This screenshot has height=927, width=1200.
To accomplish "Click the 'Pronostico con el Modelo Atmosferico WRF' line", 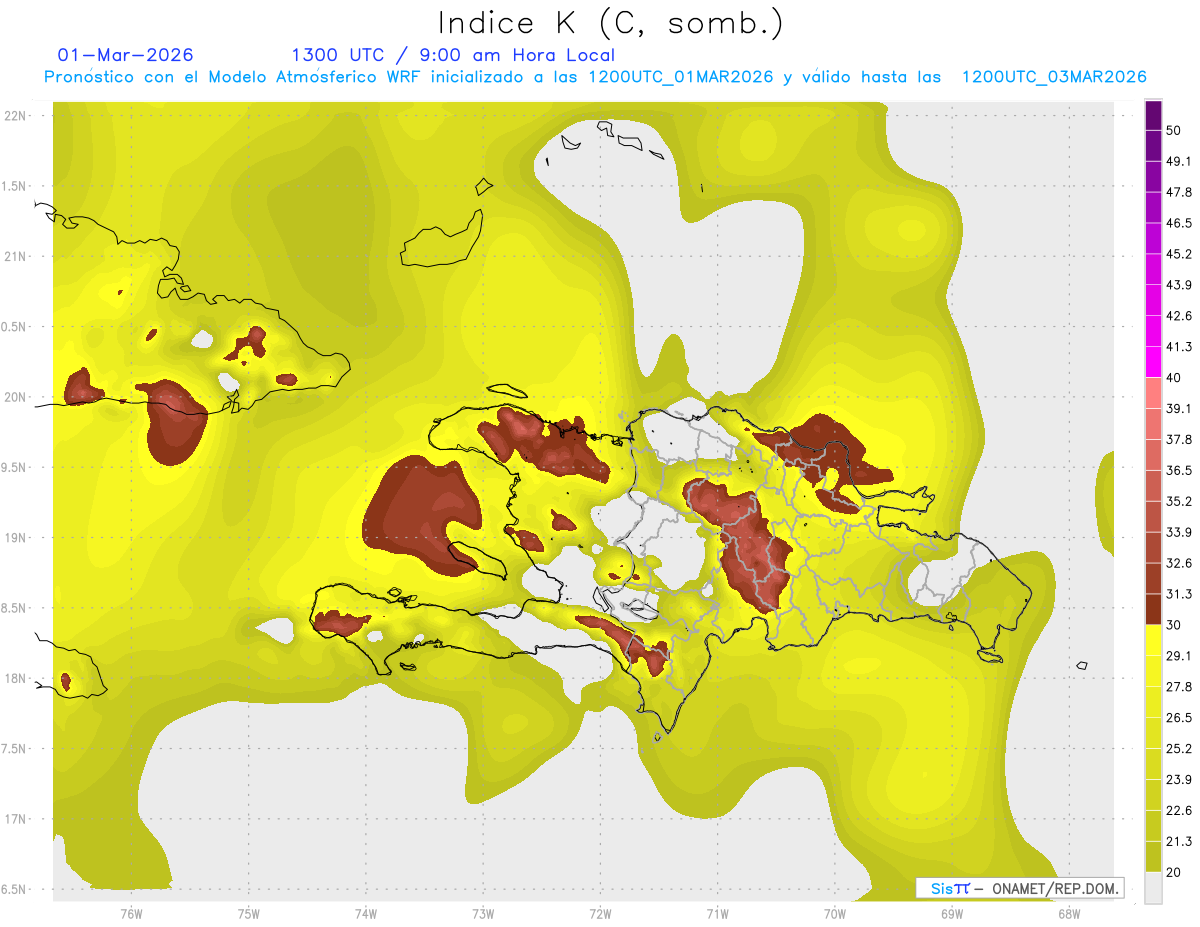I will [x=595, y=77].
